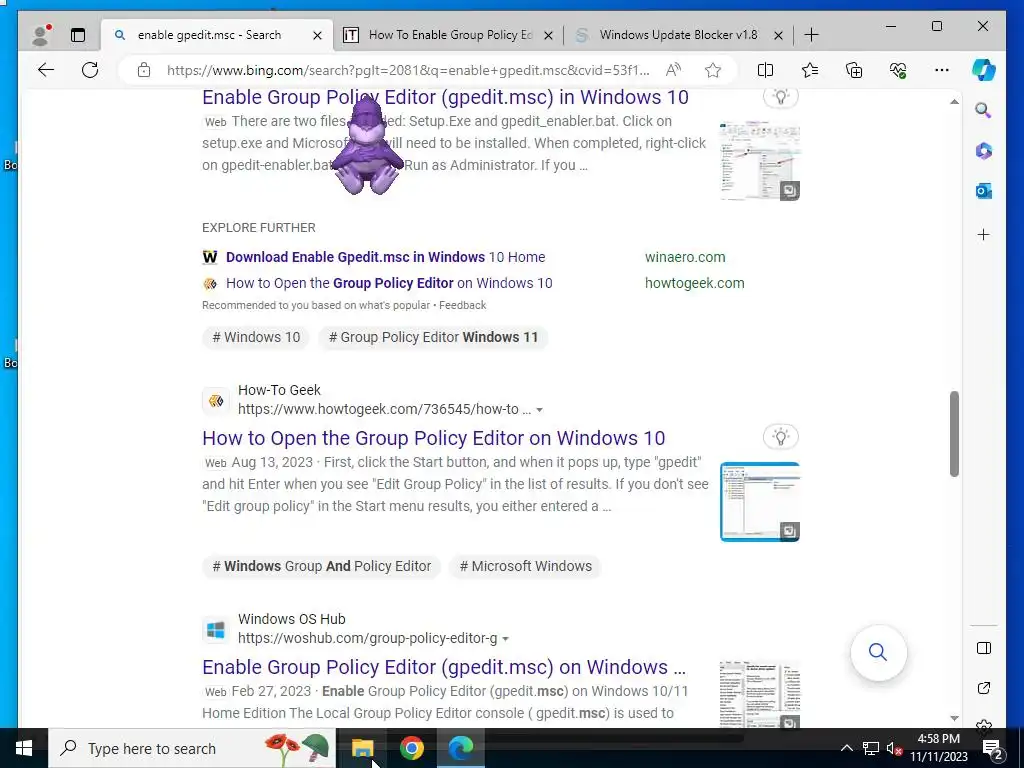Open the muted volume tray icon
1024x768 pixels.
tap(893, 748)
